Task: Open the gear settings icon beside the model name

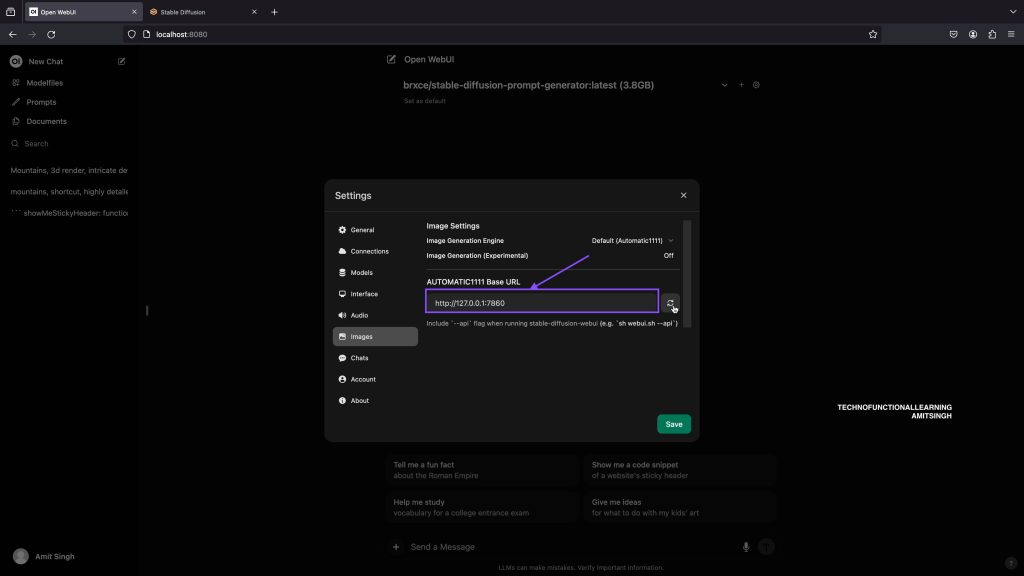Action: (756, 85)
